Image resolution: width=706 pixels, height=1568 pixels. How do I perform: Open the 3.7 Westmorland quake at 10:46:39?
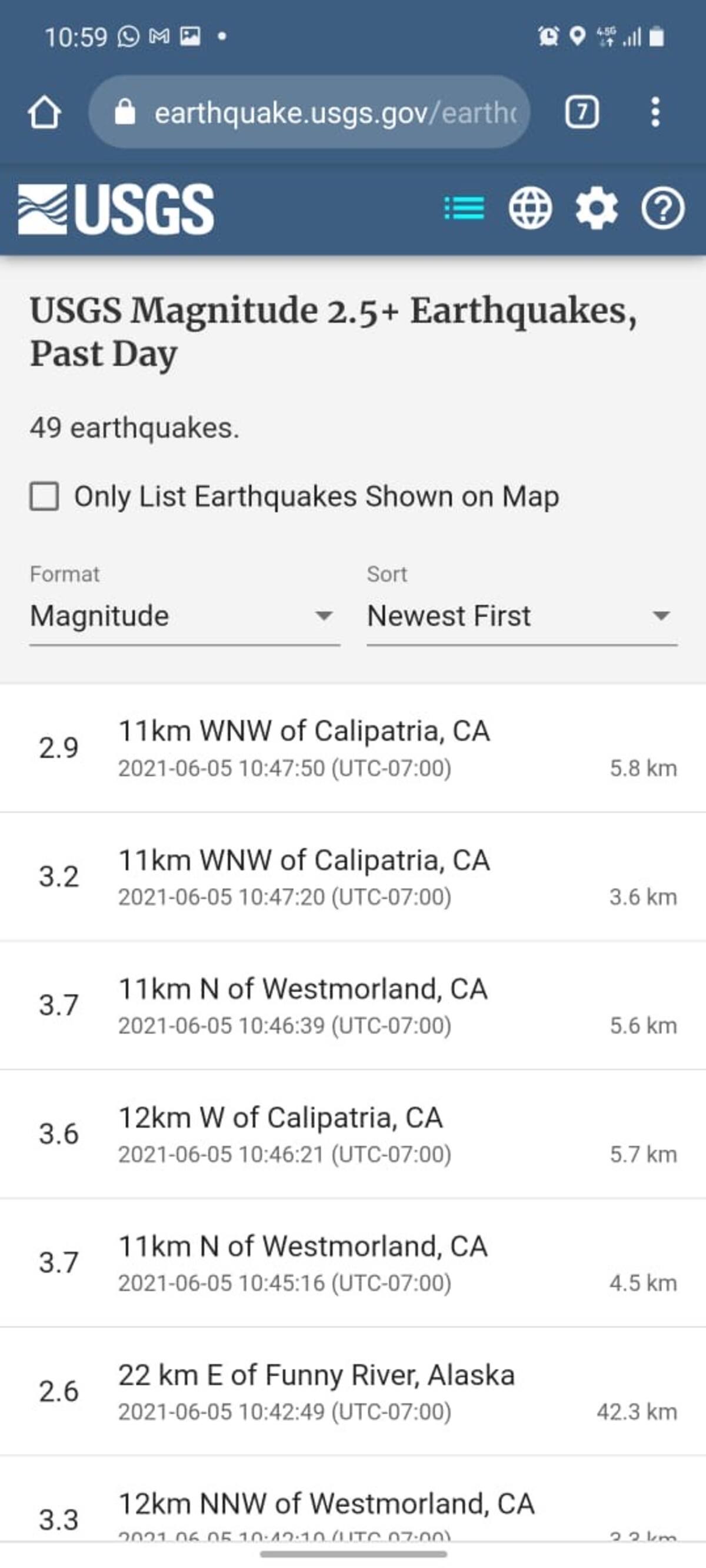[x=352, y=1005]
